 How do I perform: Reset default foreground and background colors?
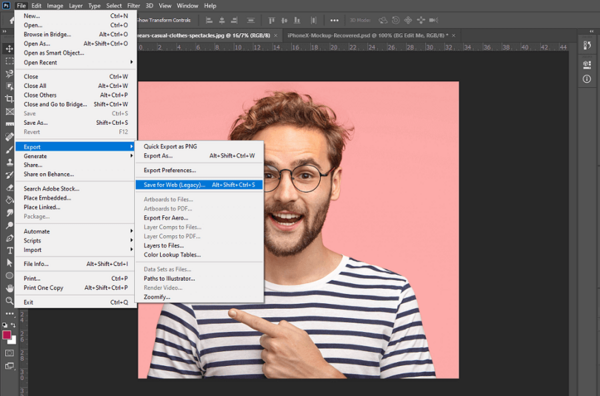(5, 325)
